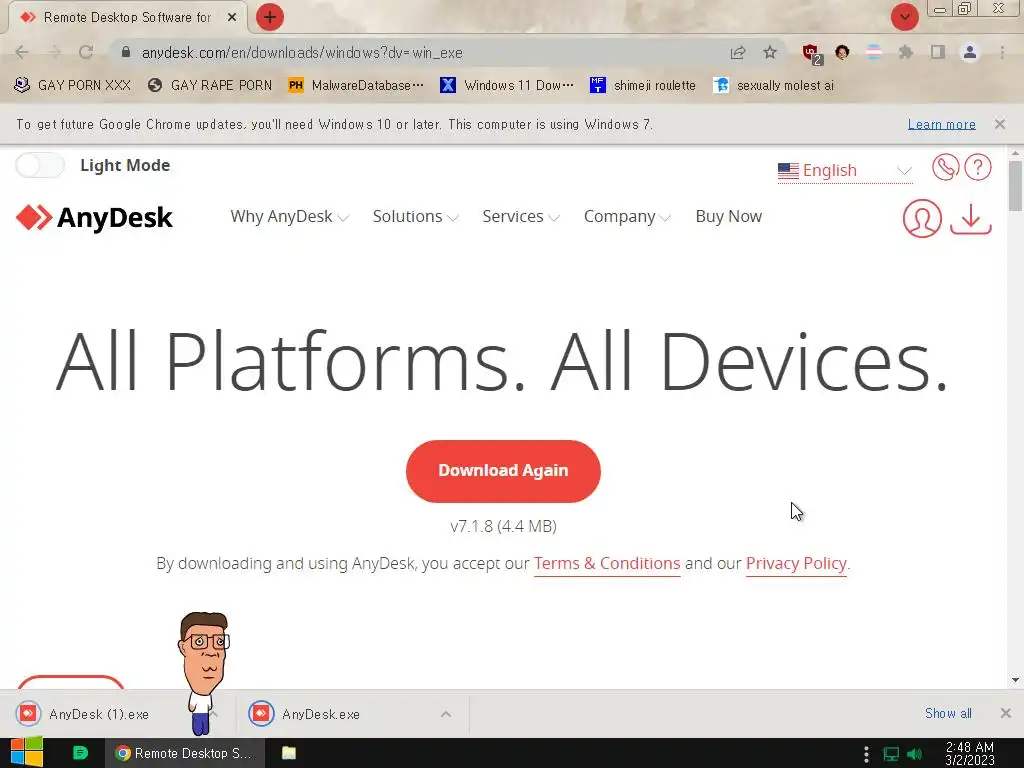The height and width of the screenshot is (768, 1024).
Task: Click the network tray icon
Action: (891, 754)
